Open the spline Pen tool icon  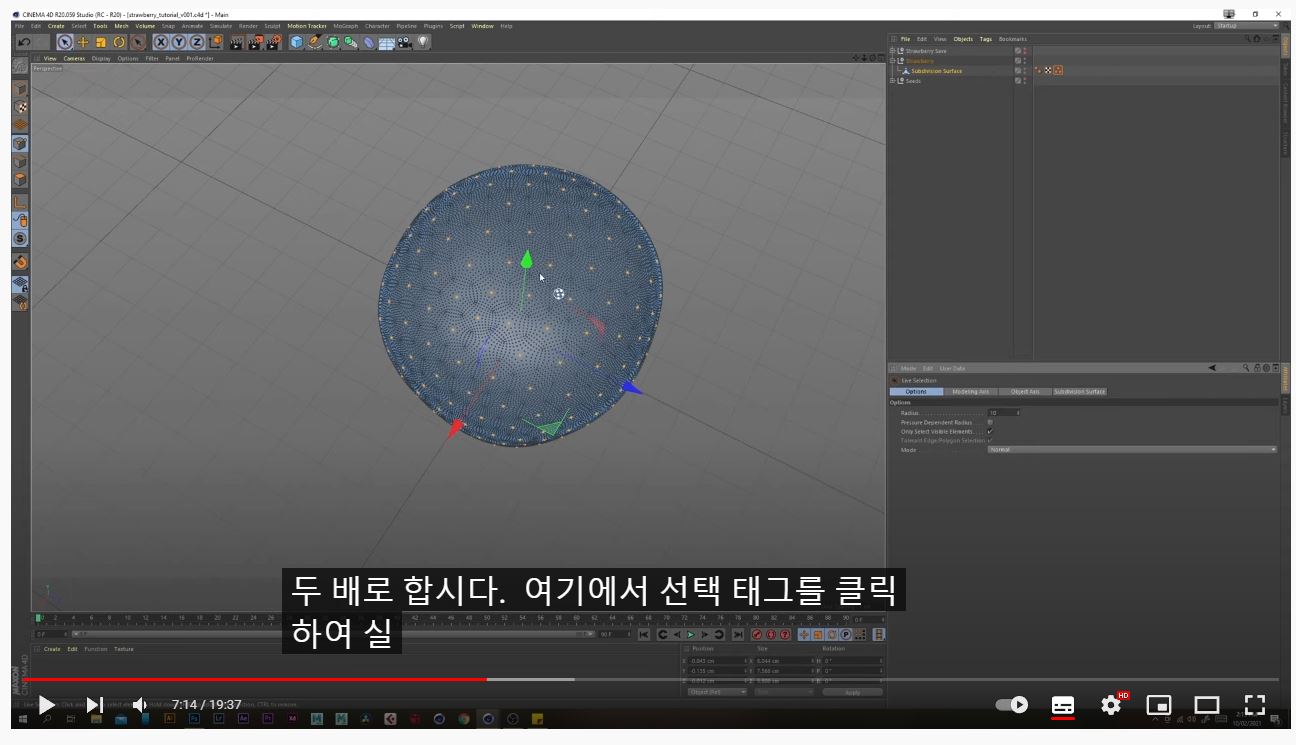pyautogui.click(x=315, y=42)
